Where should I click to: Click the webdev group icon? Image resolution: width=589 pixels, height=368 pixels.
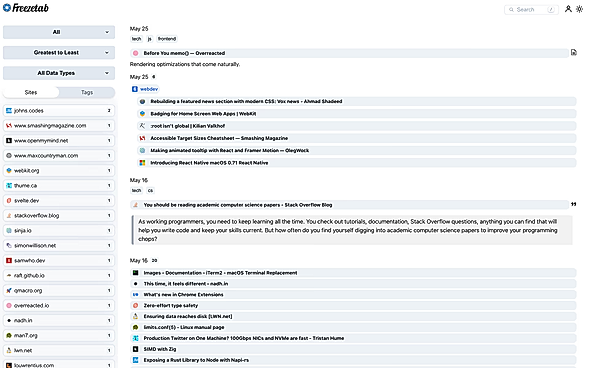tap(135, 89)
